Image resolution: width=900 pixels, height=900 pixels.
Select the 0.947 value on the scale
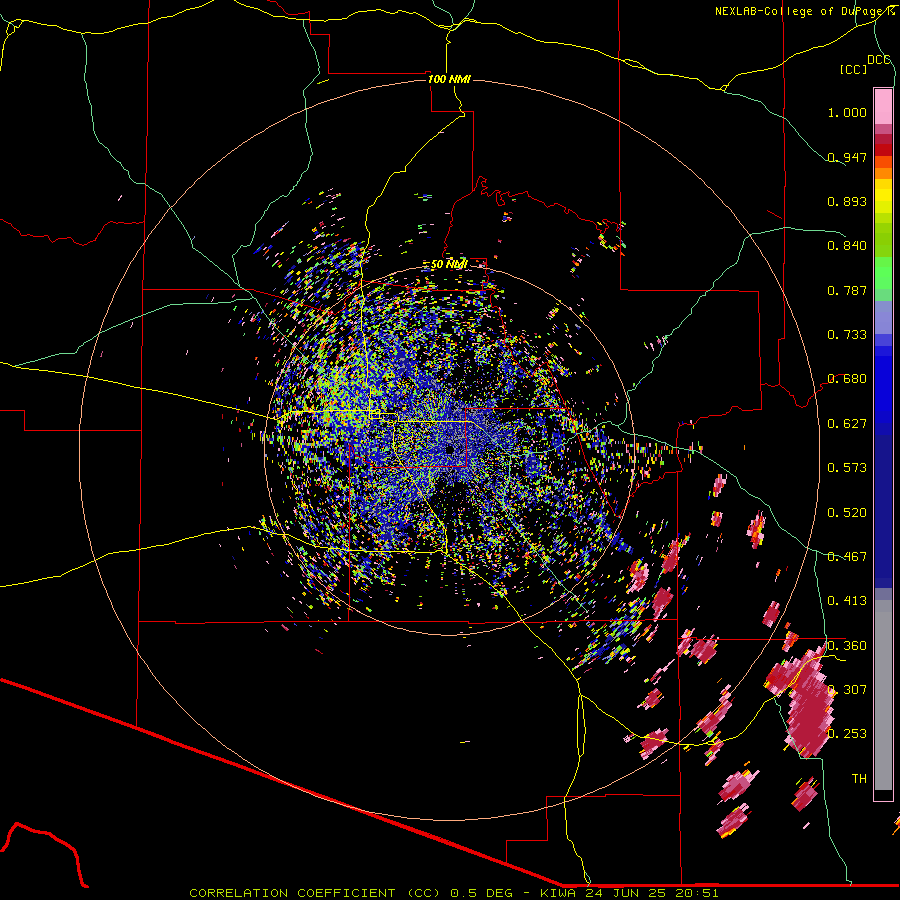click(847, 157)
